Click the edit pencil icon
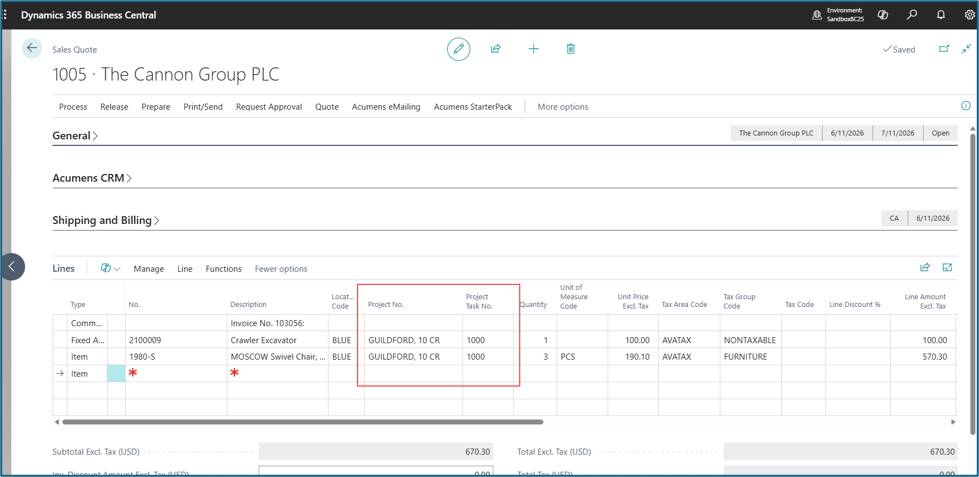979x477 pixels. click(x=458, y=49)
